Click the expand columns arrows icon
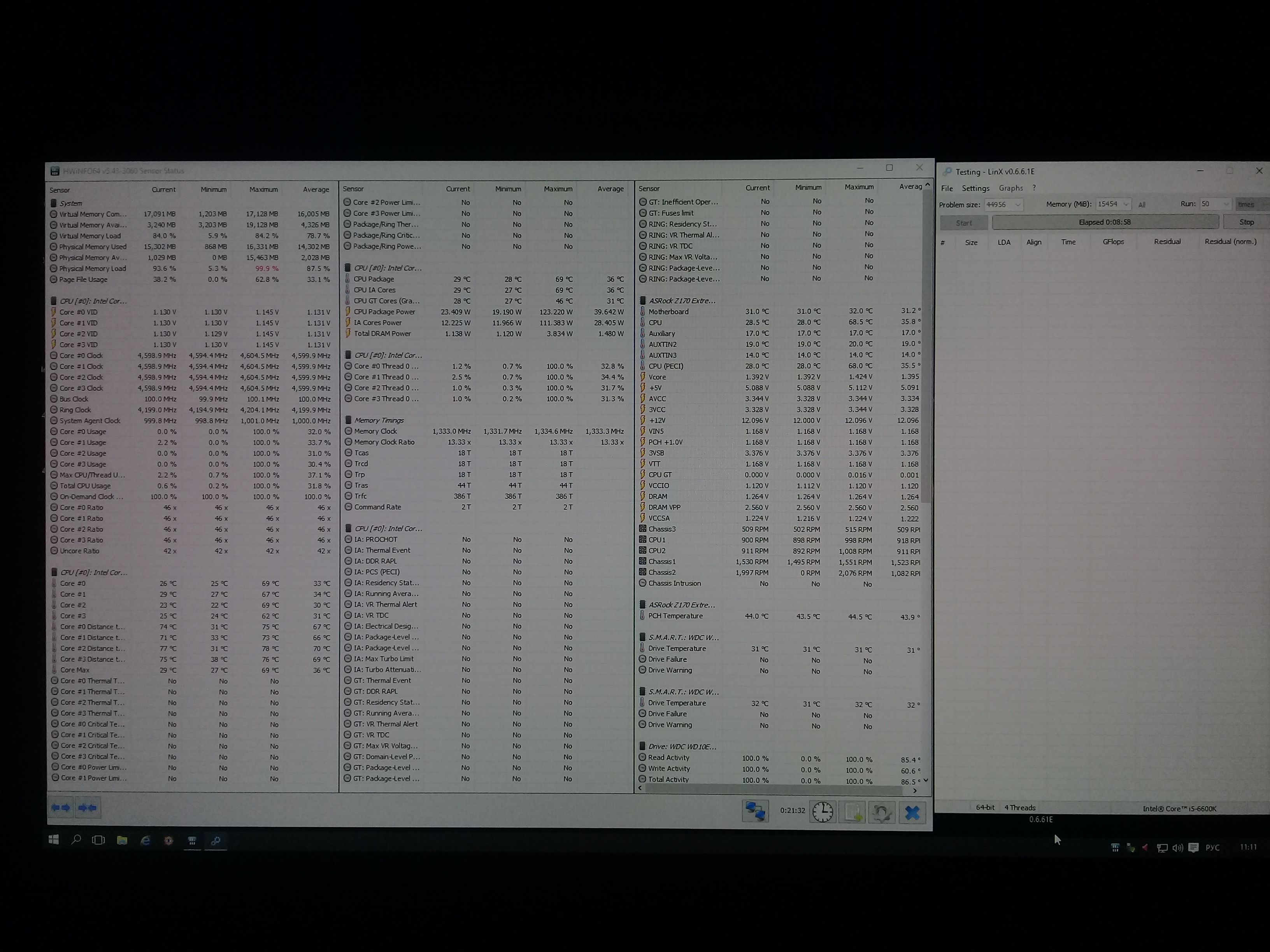 pyautogui.click(x=61, y=807)
